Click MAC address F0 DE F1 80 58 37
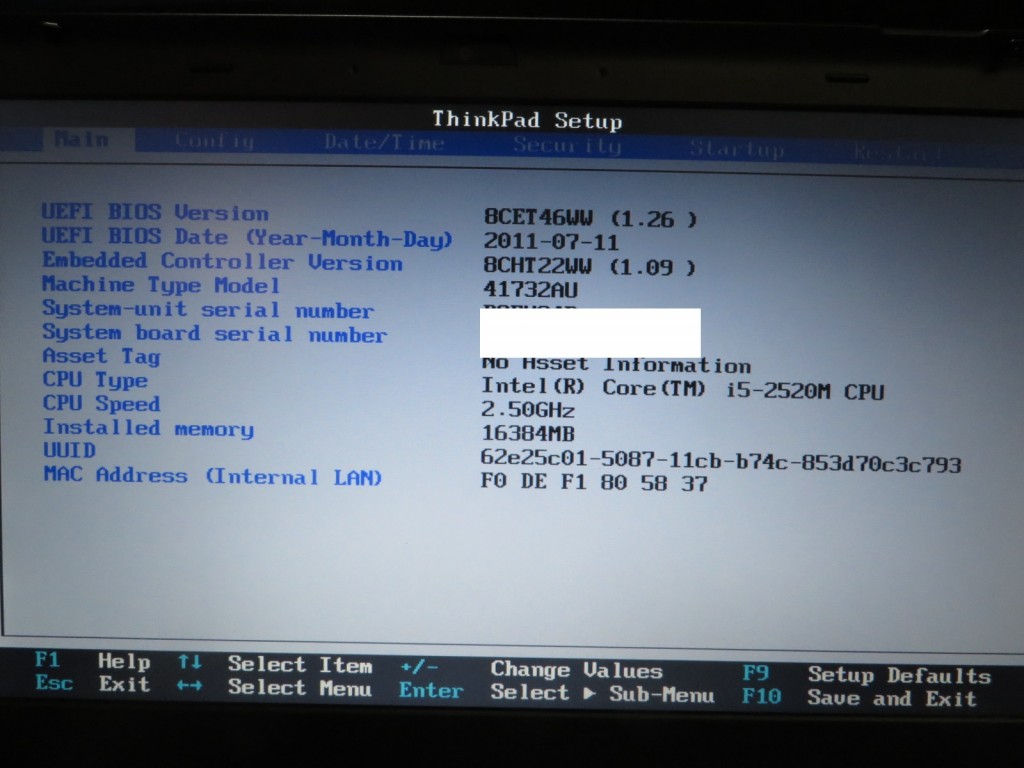This screenshot has height=768, width=1024. tap(594, 483)
